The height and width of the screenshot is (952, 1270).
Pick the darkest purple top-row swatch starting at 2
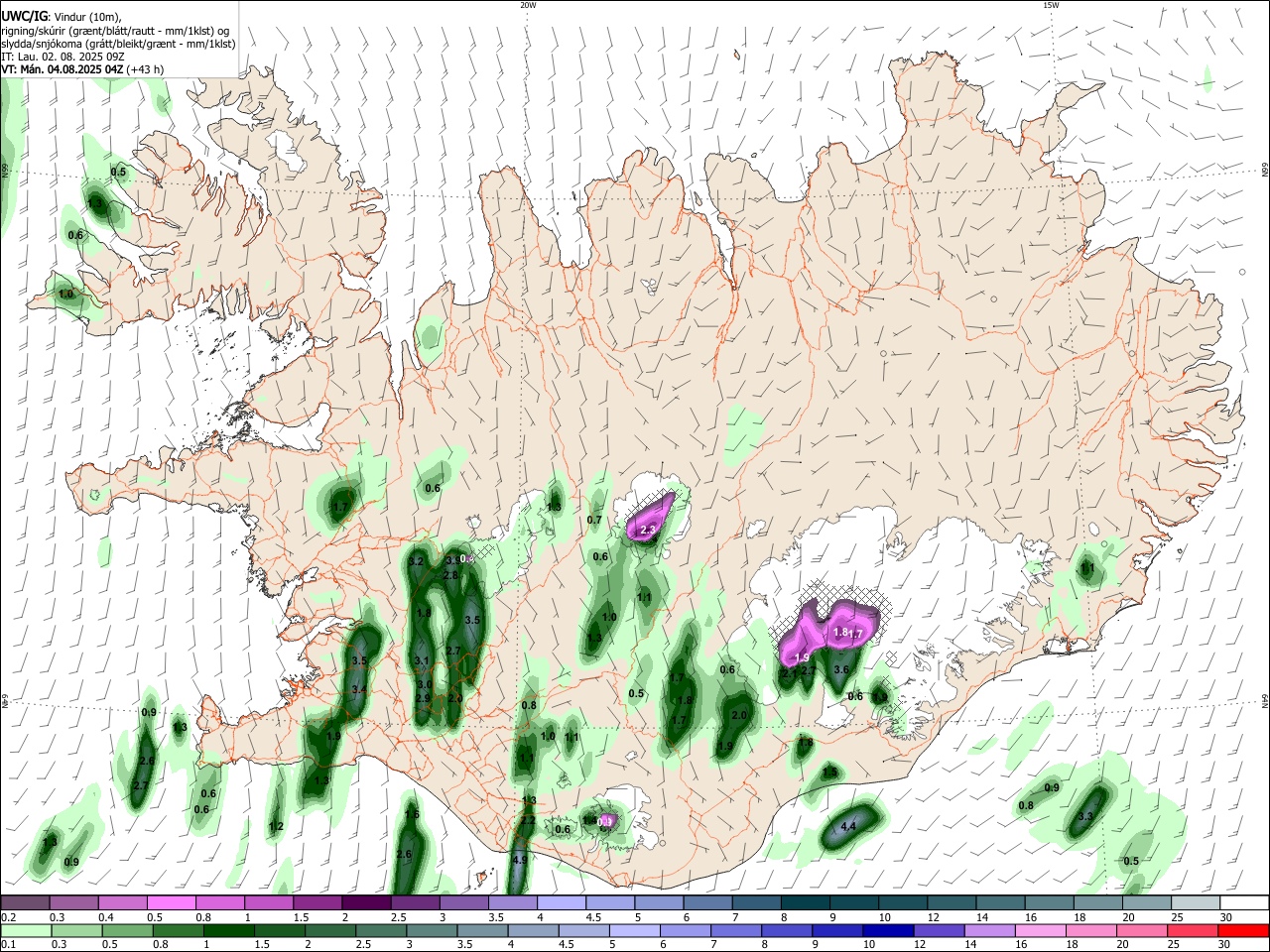click(367, 902)
